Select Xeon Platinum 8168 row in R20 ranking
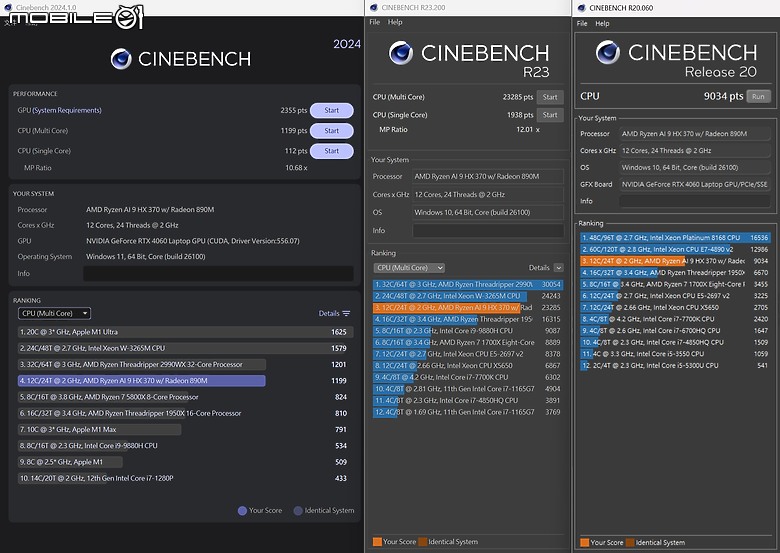Image resolution: width=780 pixels, height=553 pixels. click(675, 238)
